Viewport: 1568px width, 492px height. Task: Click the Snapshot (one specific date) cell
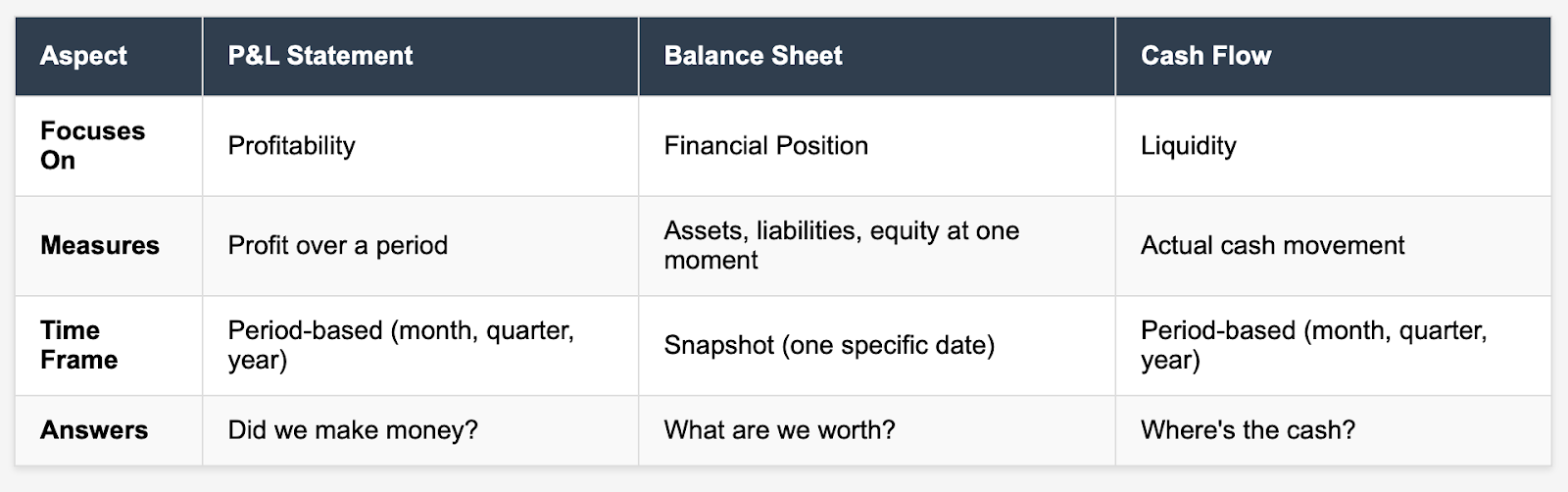point(877,346)
